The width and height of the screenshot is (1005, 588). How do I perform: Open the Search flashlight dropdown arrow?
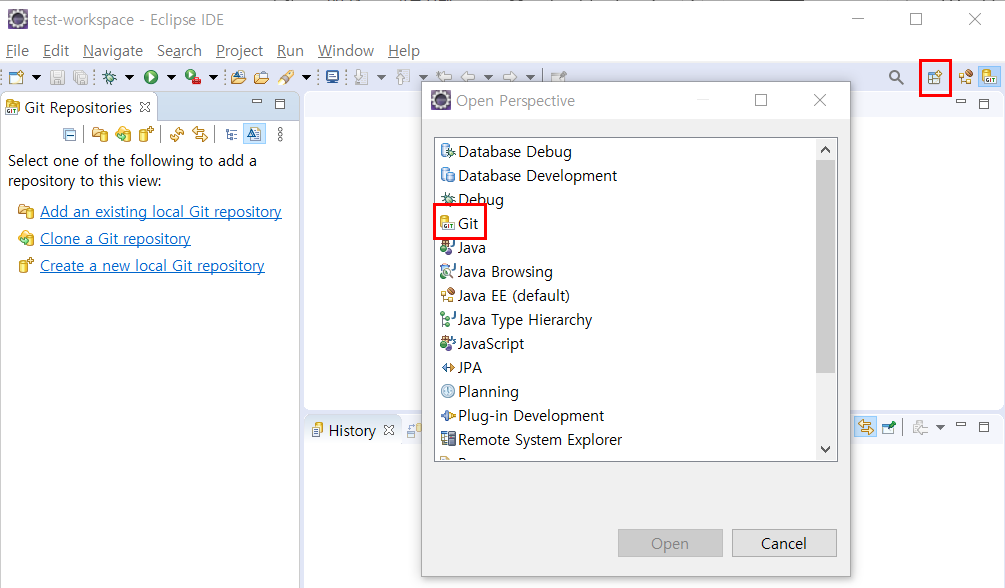306,78
